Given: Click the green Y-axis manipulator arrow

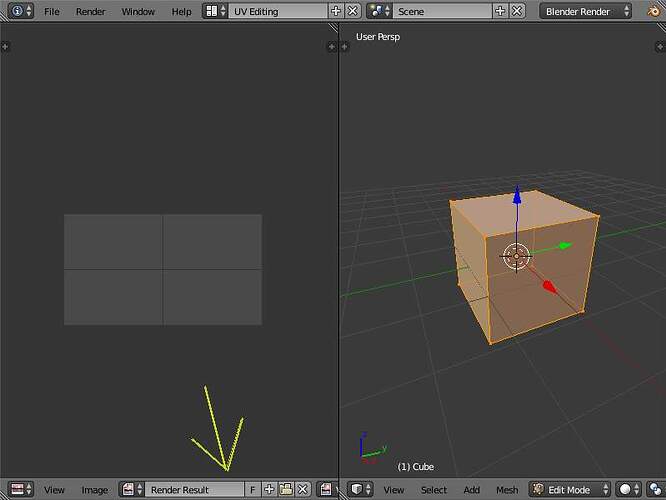Looking at the screenshot, I should coord(564,245).
